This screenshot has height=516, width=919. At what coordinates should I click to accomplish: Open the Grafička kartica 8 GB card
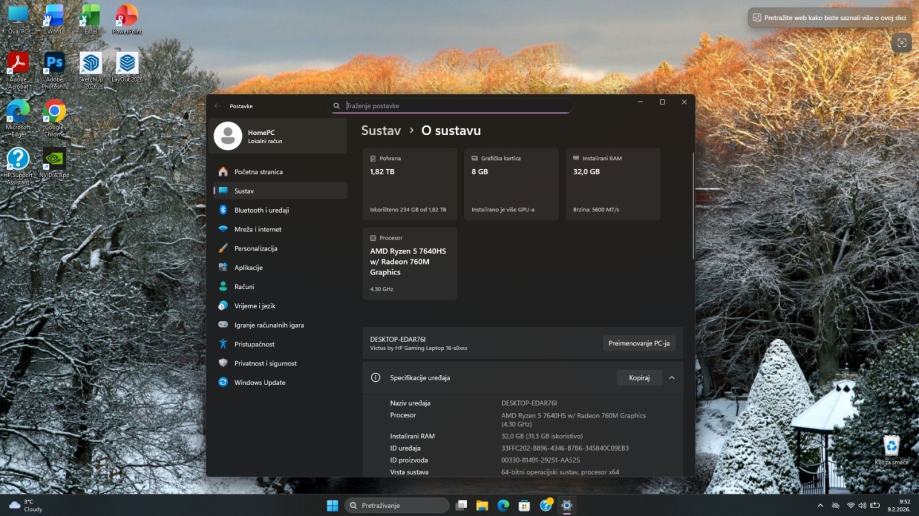point(511,184)
